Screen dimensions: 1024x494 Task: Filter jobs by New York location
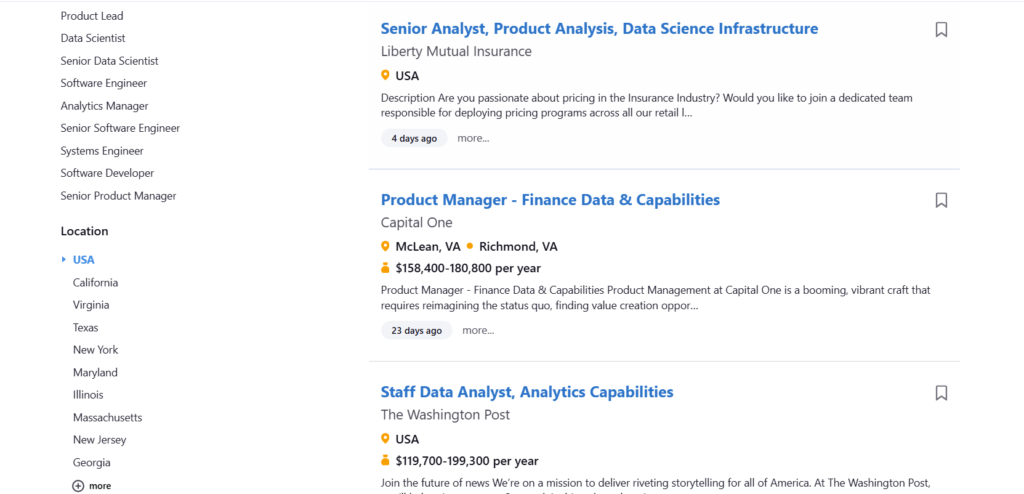click(x=95, y=350)
